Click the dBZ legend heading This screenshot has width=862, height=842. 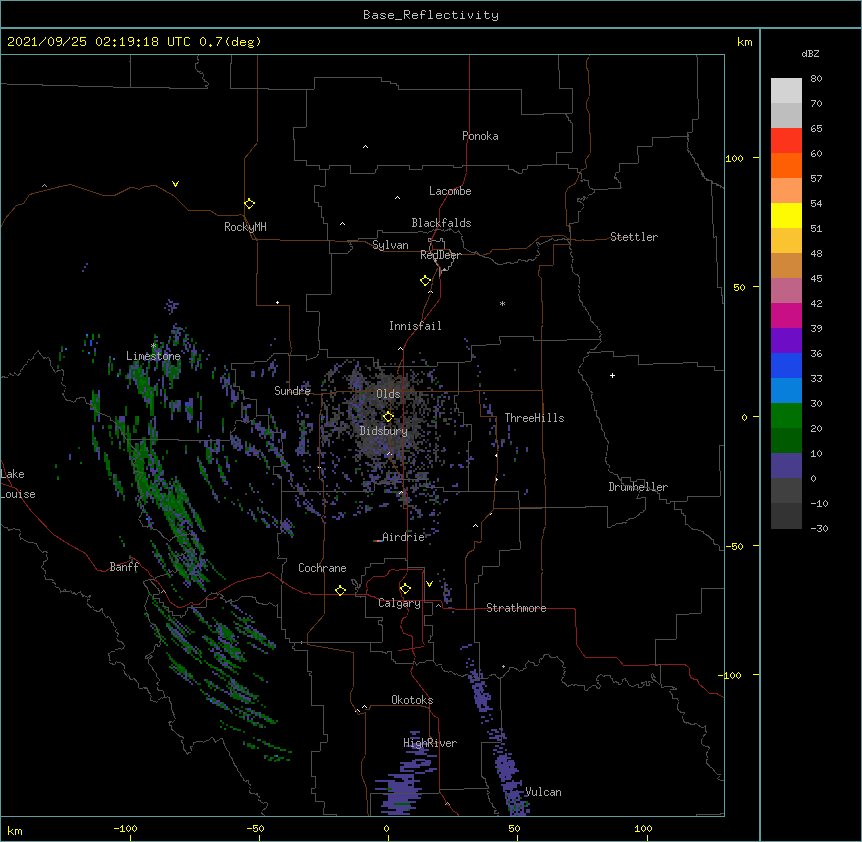810,54
